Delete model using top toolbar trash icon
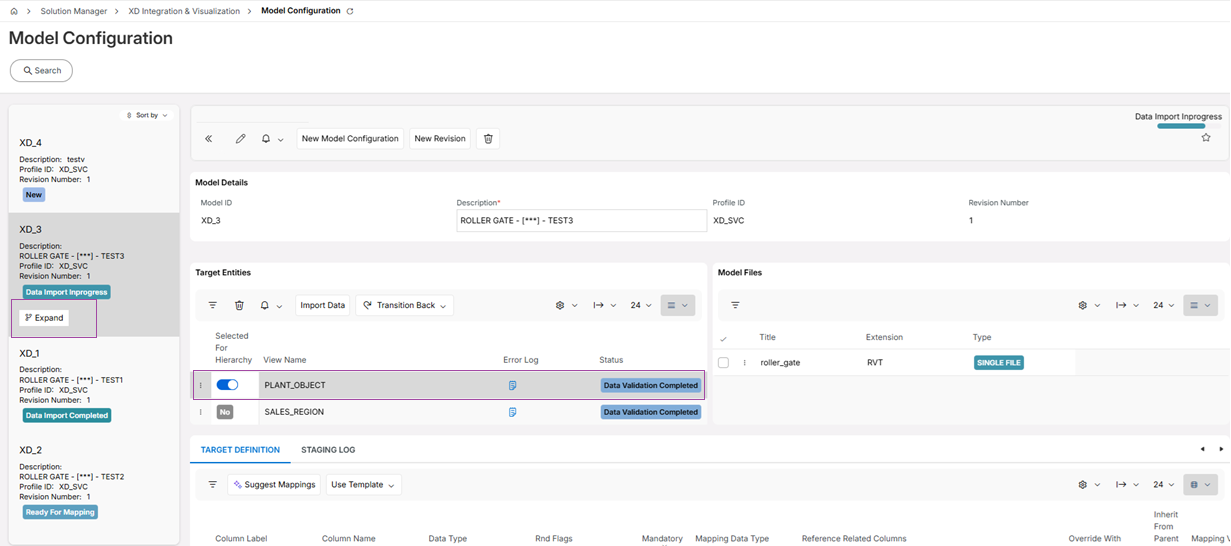Image resolution: width=1231 pixels, height=546 pixels. [x=488, y=139]
